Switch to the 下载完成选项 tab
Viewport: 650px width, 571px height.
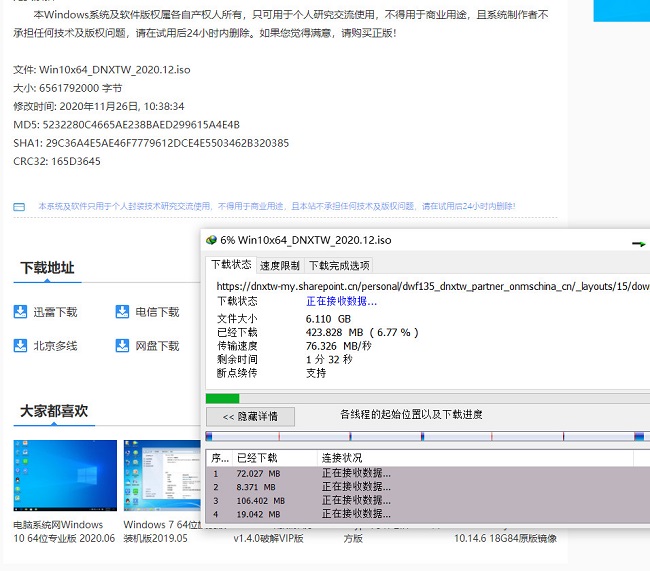[339, 265]
